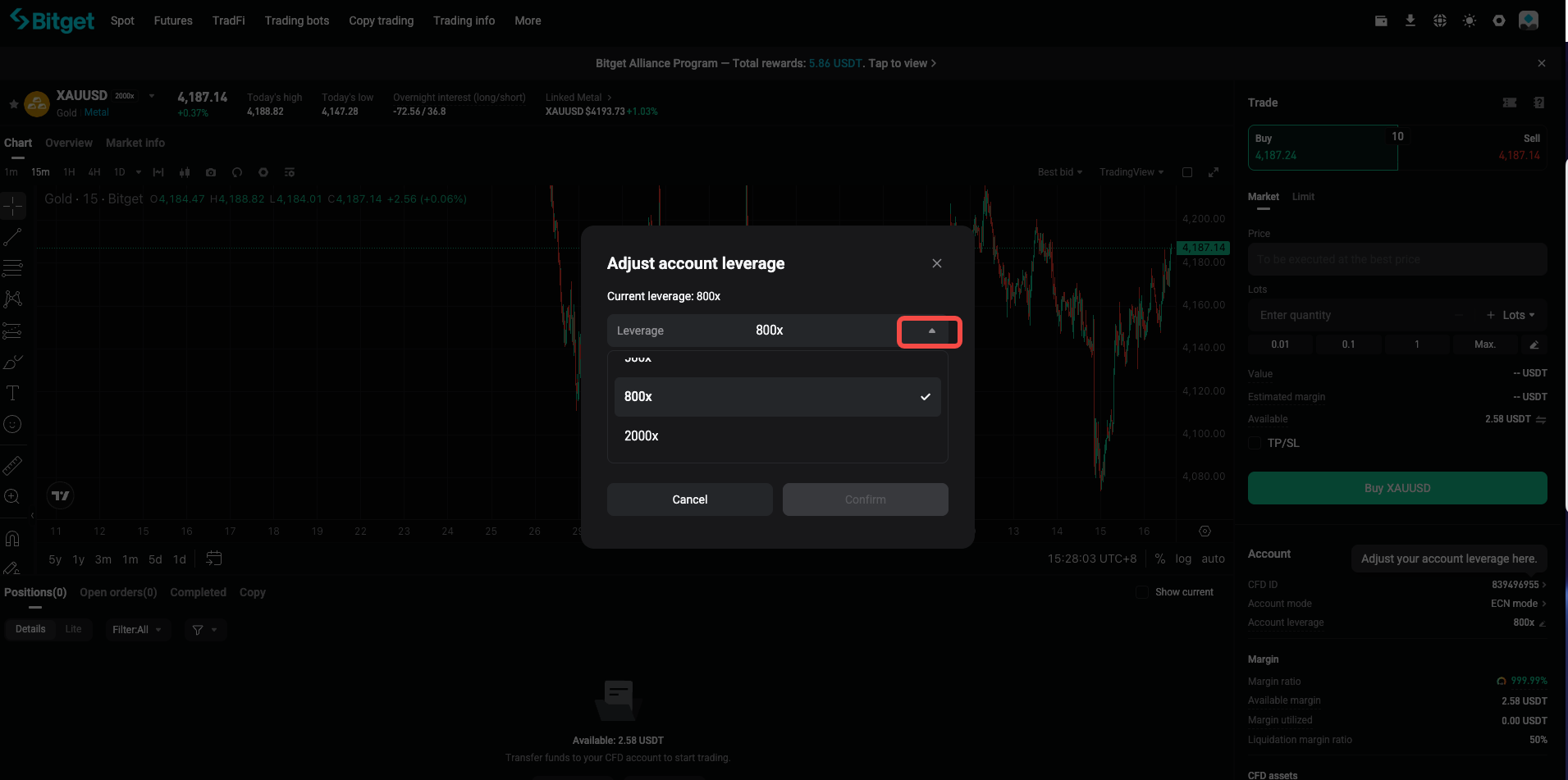Screen dimensions: 1568x780
Task: Open the Copy trading menu
Action: click(381, 21)
